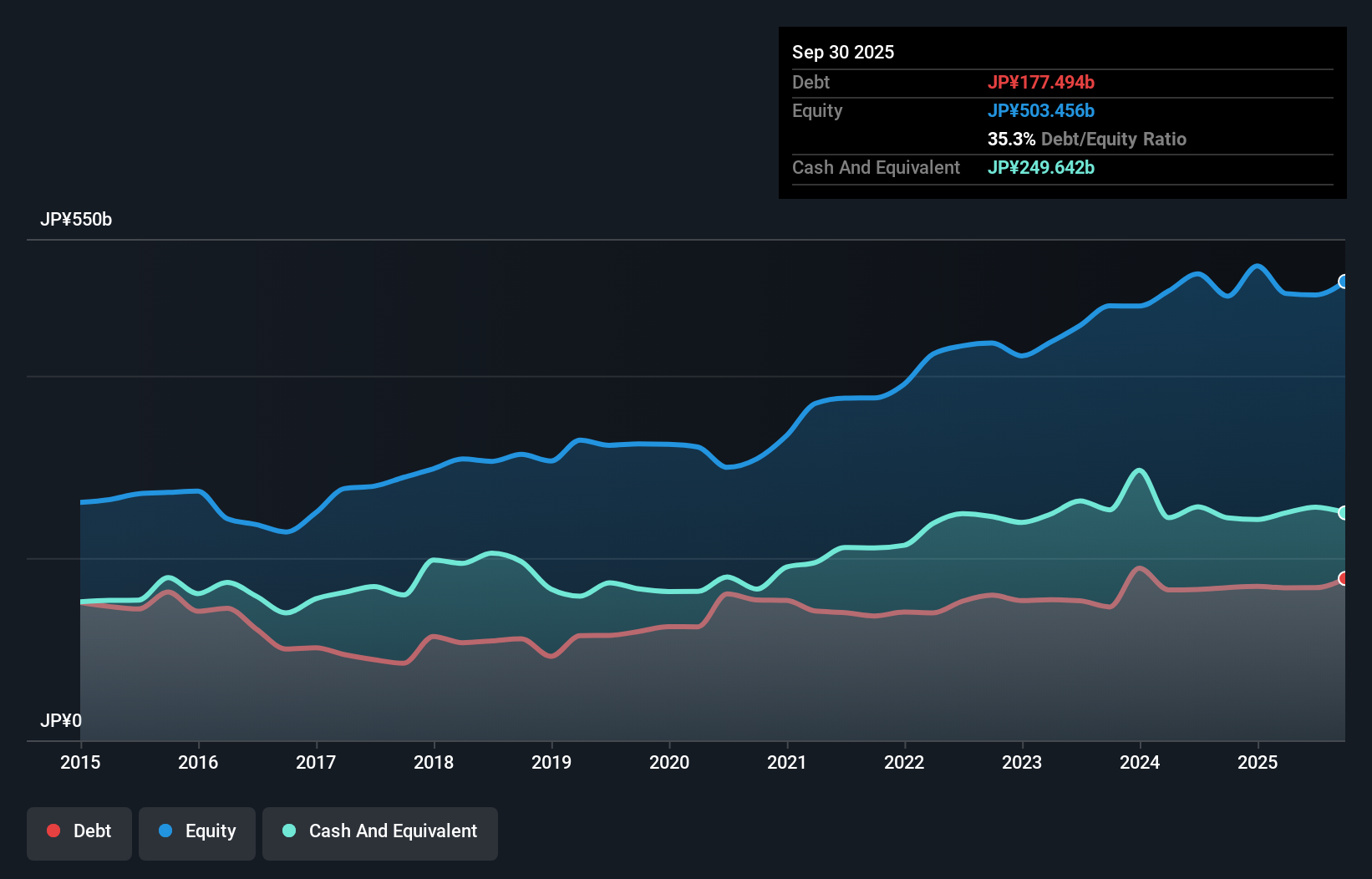Image resolution: width=1372 pixels, height=879 pixels.
Task: Select the 2025 axis label
Action: click(1258, 762)
